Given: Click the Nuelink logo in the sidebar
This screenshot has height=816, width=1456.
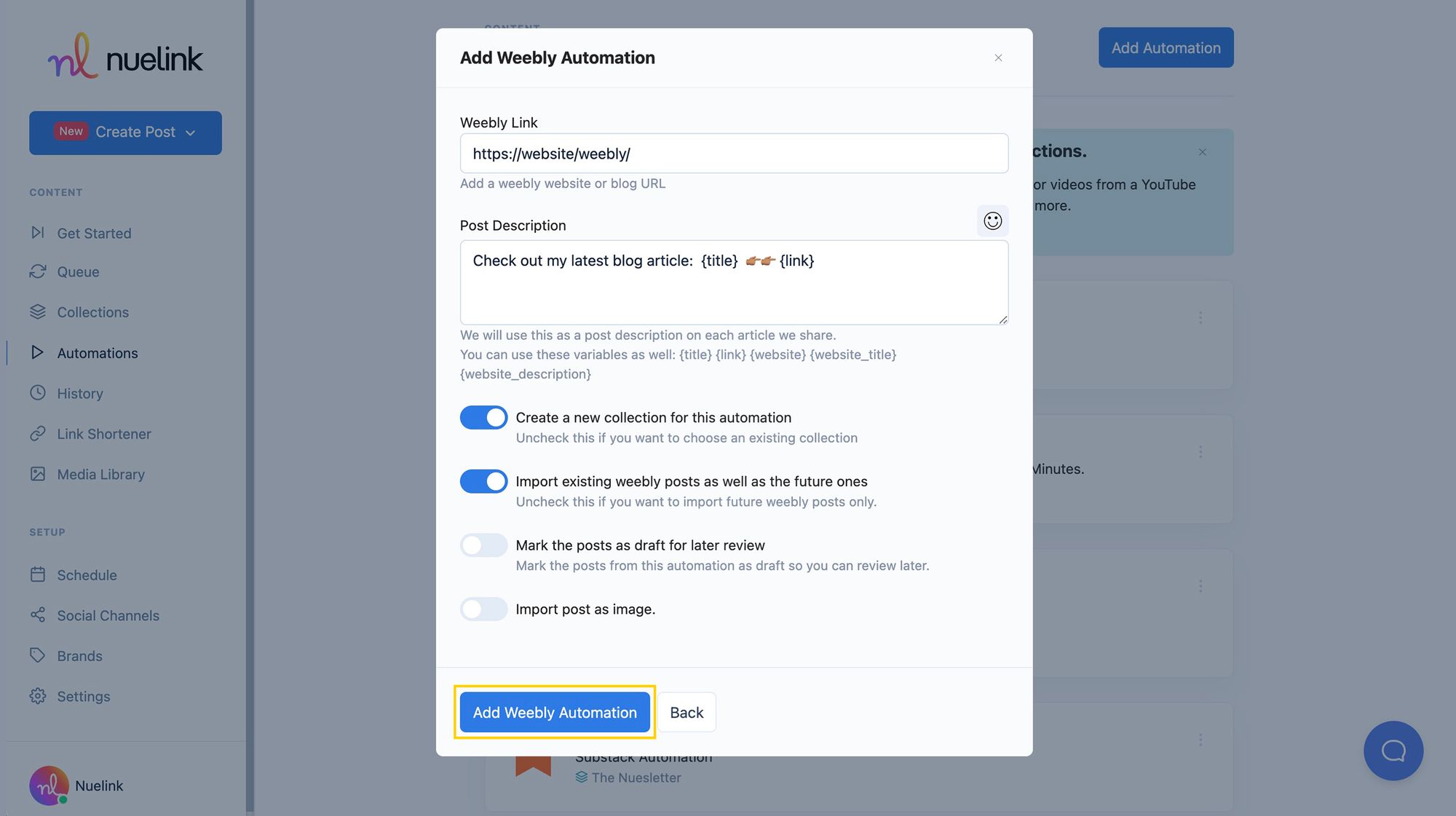Looking at the screenshot, I should tap(125, 55).
